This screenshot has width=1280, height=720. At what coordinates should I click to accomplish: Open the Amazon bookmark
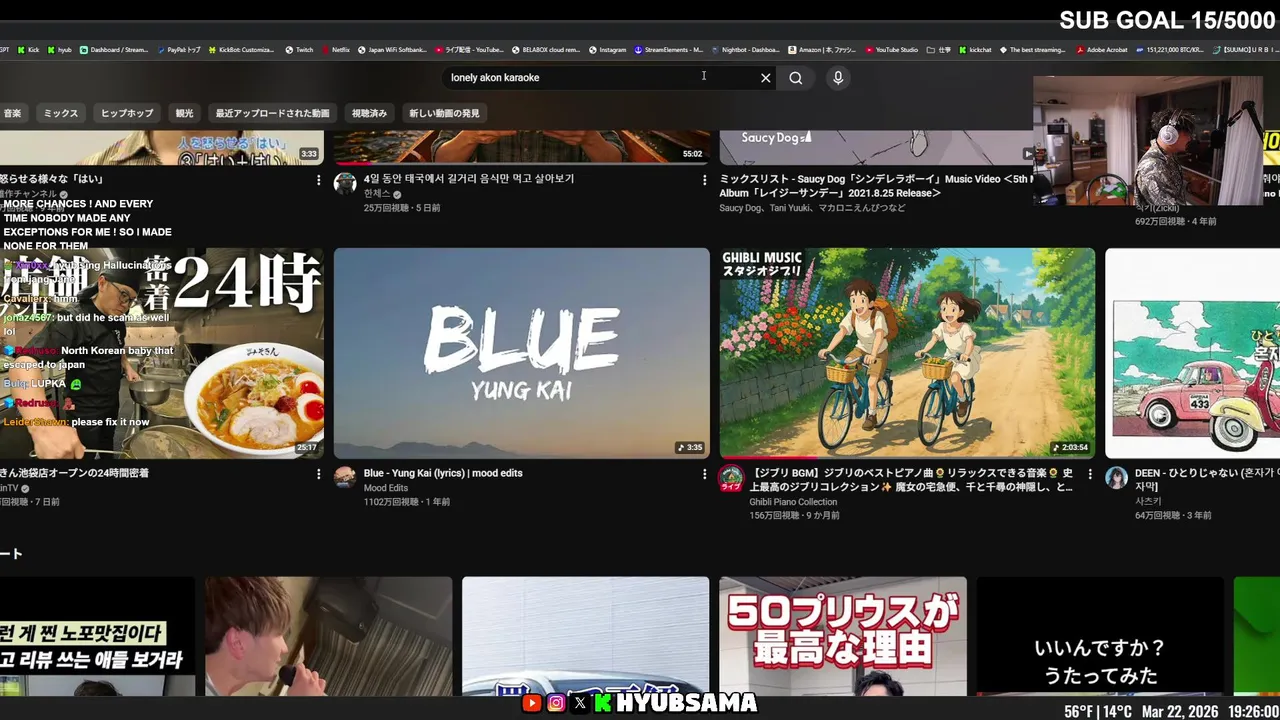[822, 49]
